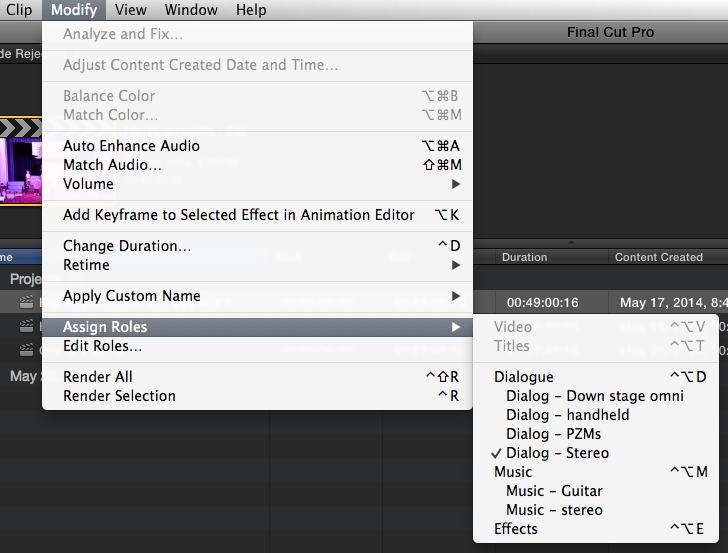The image size is (728, 553).
Task: Click the Content Created column header
Action: (668, 257)
